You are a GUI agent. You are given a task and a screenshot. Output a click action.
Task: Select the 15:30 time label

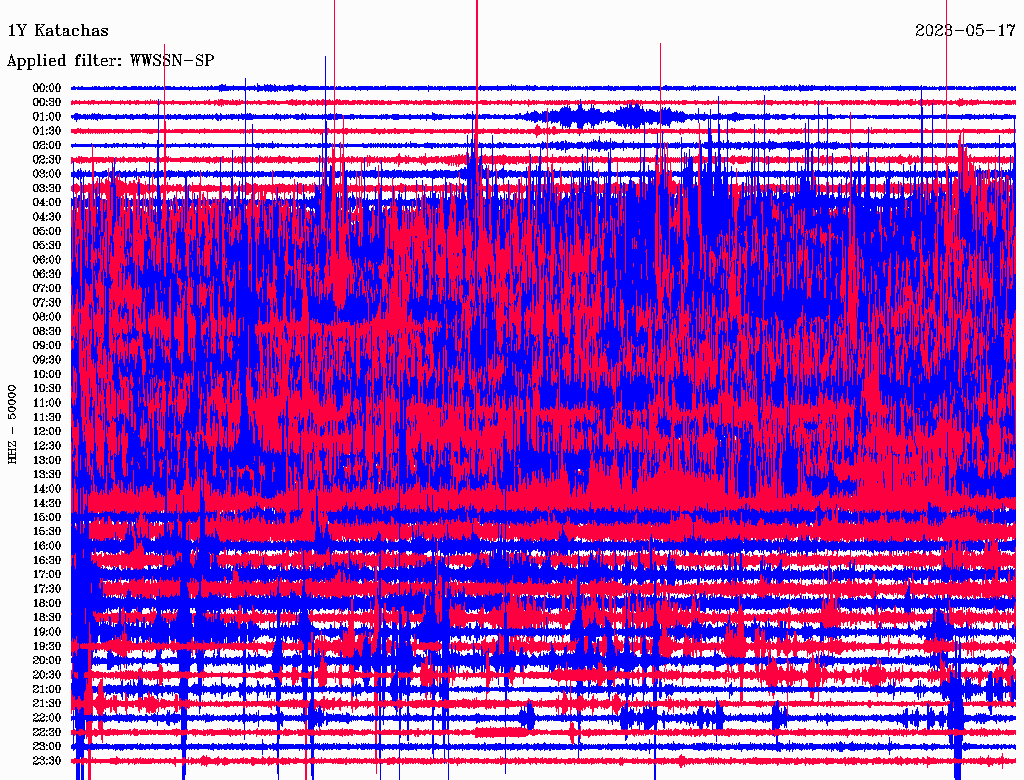(x=47, y=532)
